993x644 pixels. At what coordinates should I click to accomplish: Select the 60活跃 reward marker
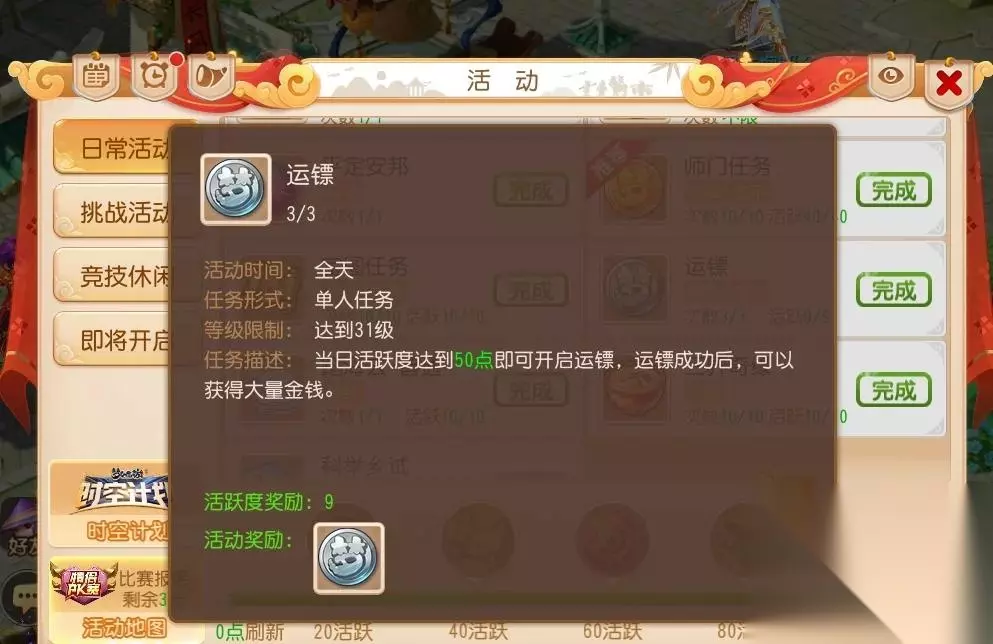[x=612, y=631]
